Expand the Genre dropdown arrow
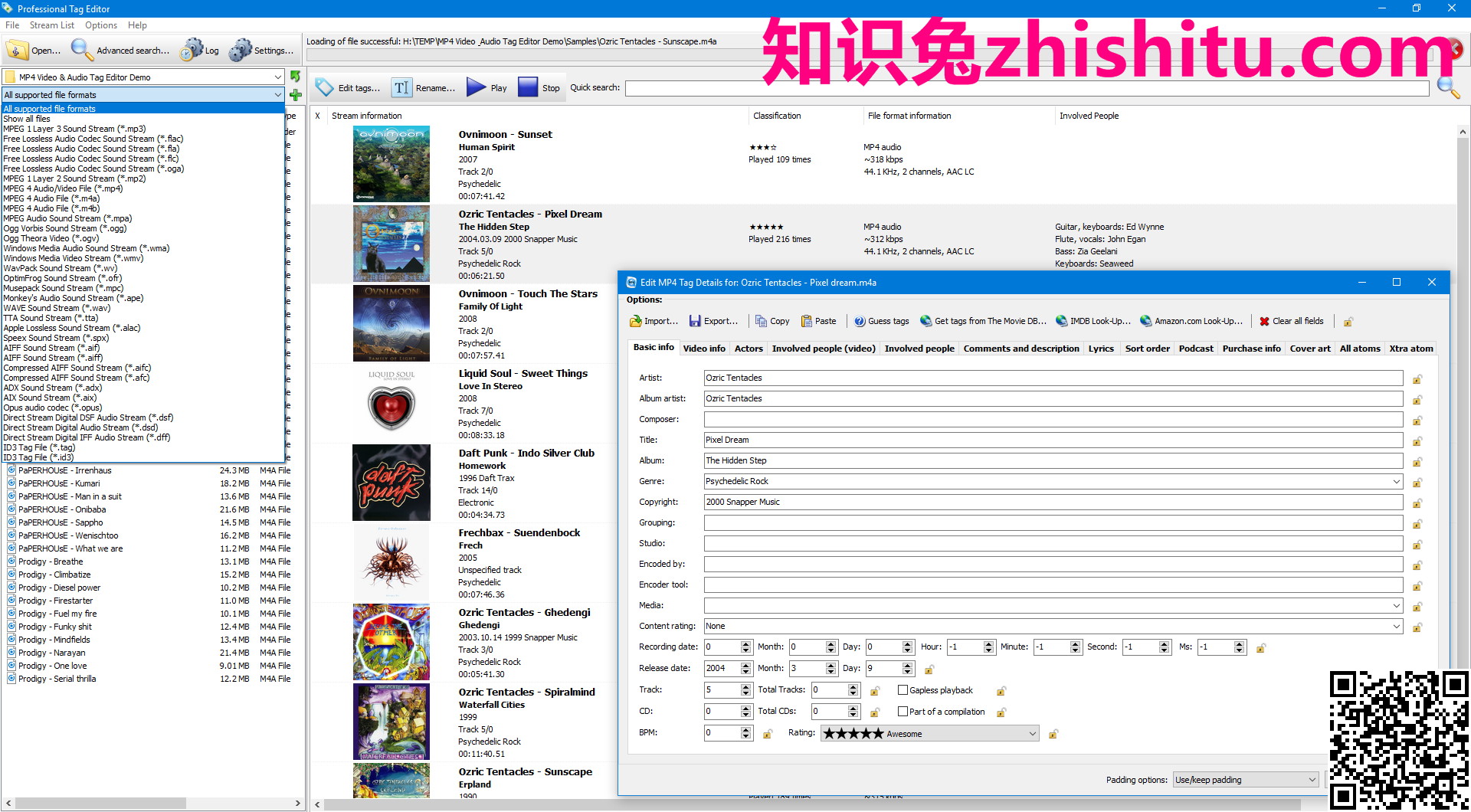 [x=1396, y=481]
